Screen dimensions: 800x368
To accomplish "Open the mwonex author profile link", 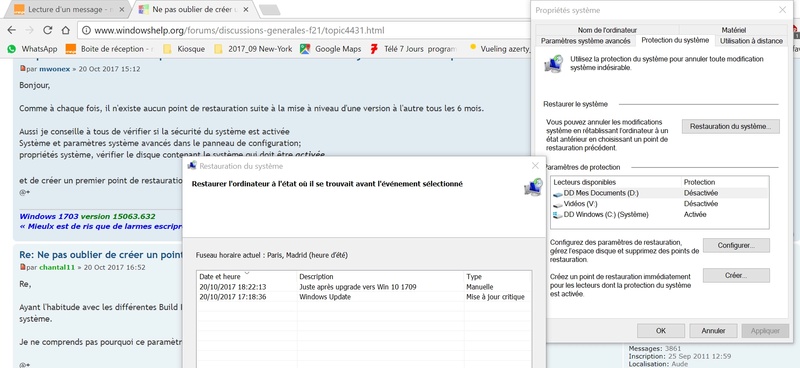I will tap(55, 69).
